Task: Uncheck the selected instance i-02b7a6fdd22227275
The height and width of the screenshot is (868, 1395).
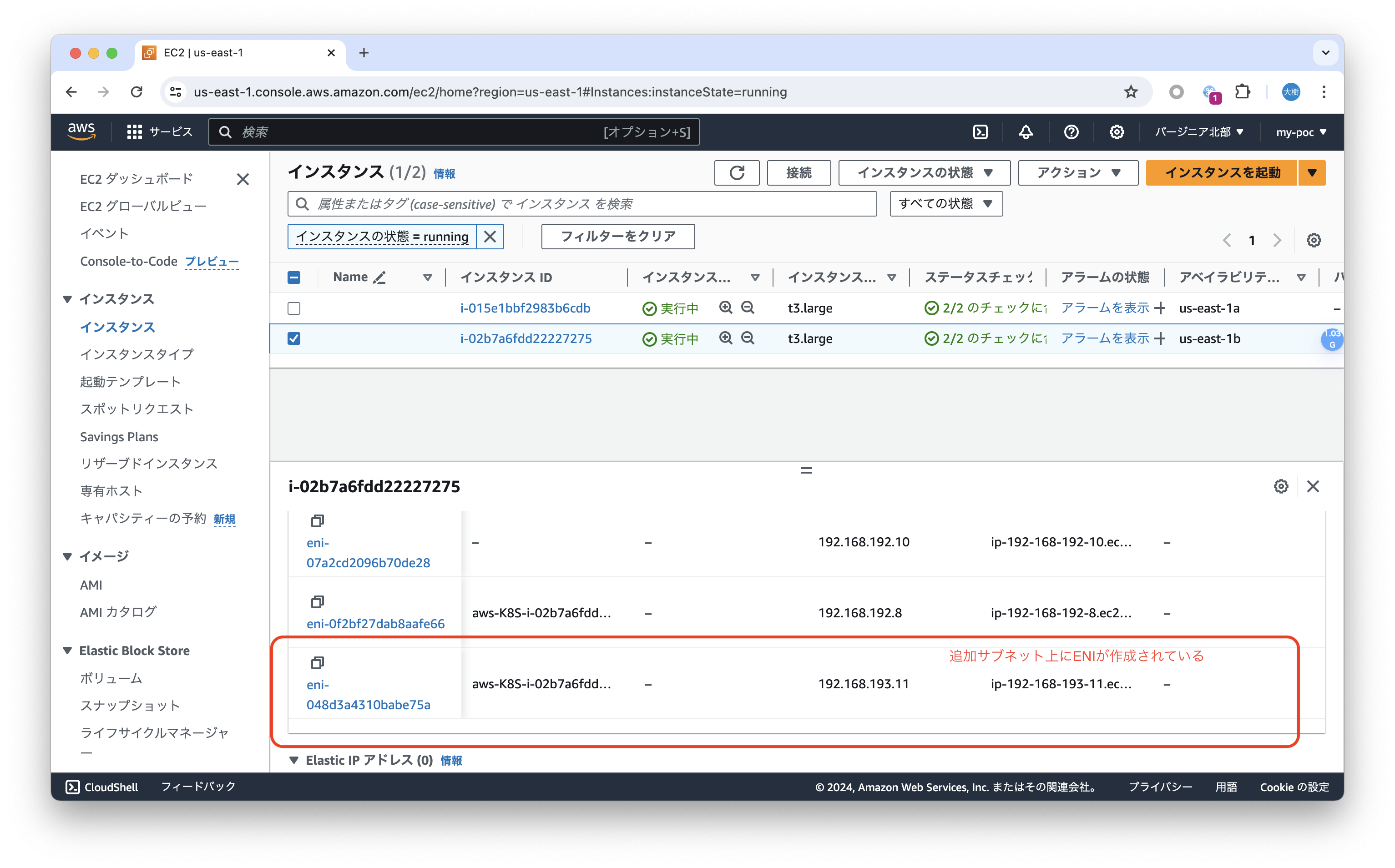Action: [x=294, y=339]
